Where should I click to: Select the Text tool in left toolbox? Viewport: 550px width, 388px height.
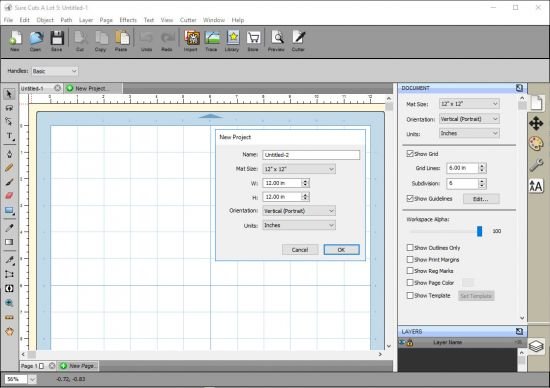(9, 136)
